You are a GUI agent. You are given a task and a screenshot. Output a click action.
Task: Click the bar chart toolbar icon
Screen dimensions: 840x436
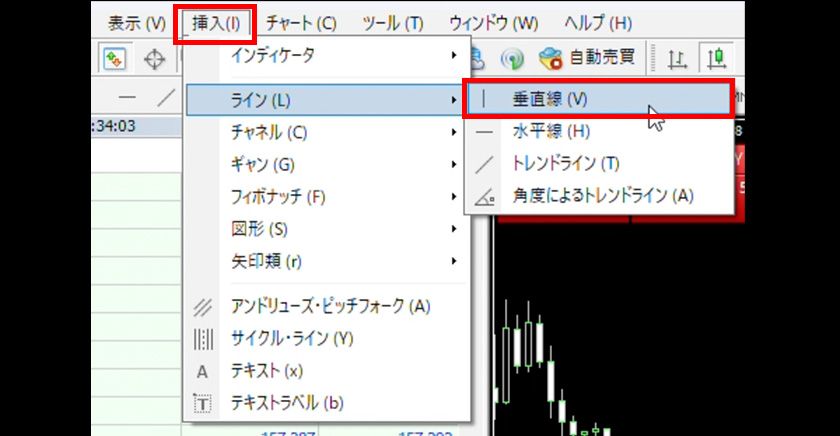coord(677,58)
